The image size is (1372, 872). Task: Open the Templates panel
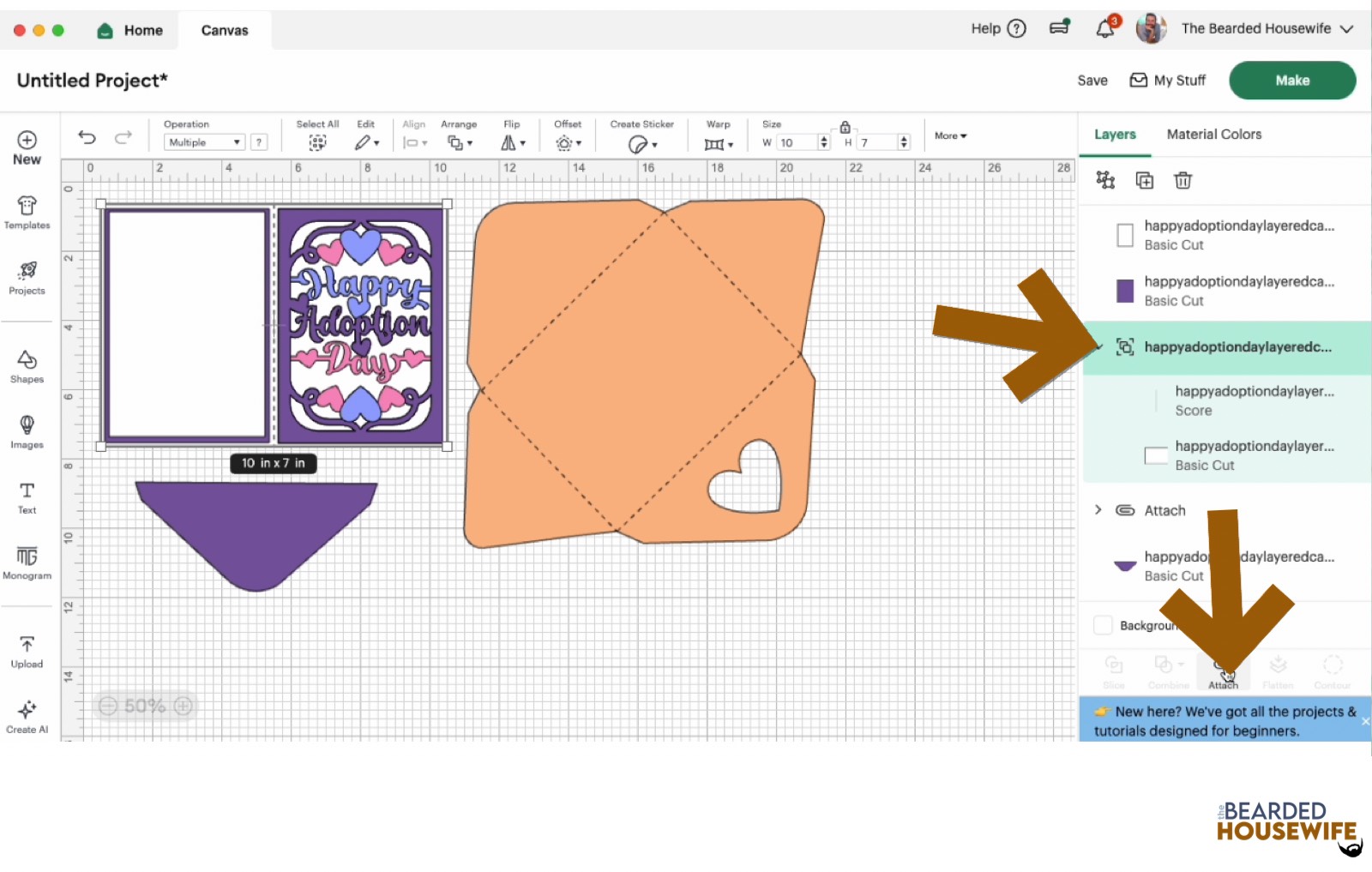coord(27,212)
